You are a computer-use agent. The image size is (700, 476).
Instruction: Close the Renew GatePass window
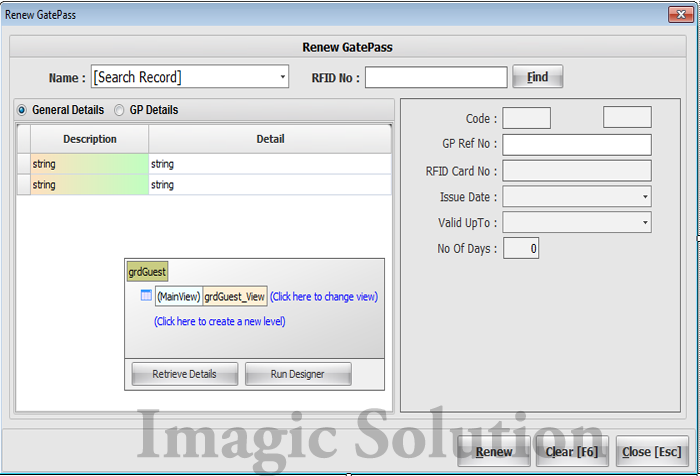(680, 14)
